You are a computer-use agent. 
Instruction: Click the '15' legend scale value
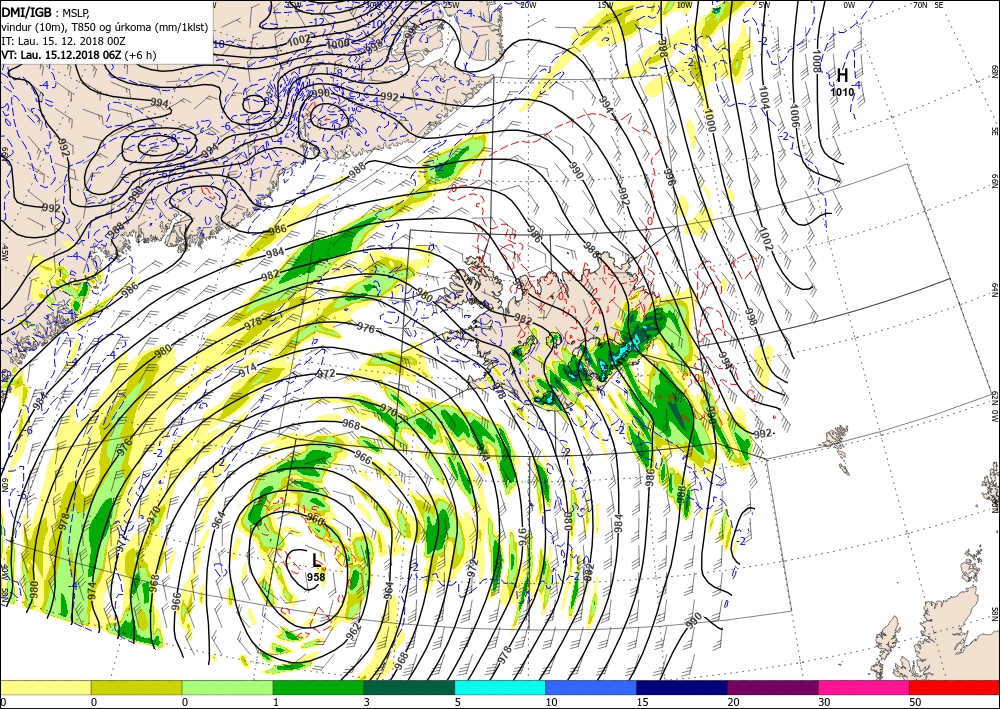point(642,703)
